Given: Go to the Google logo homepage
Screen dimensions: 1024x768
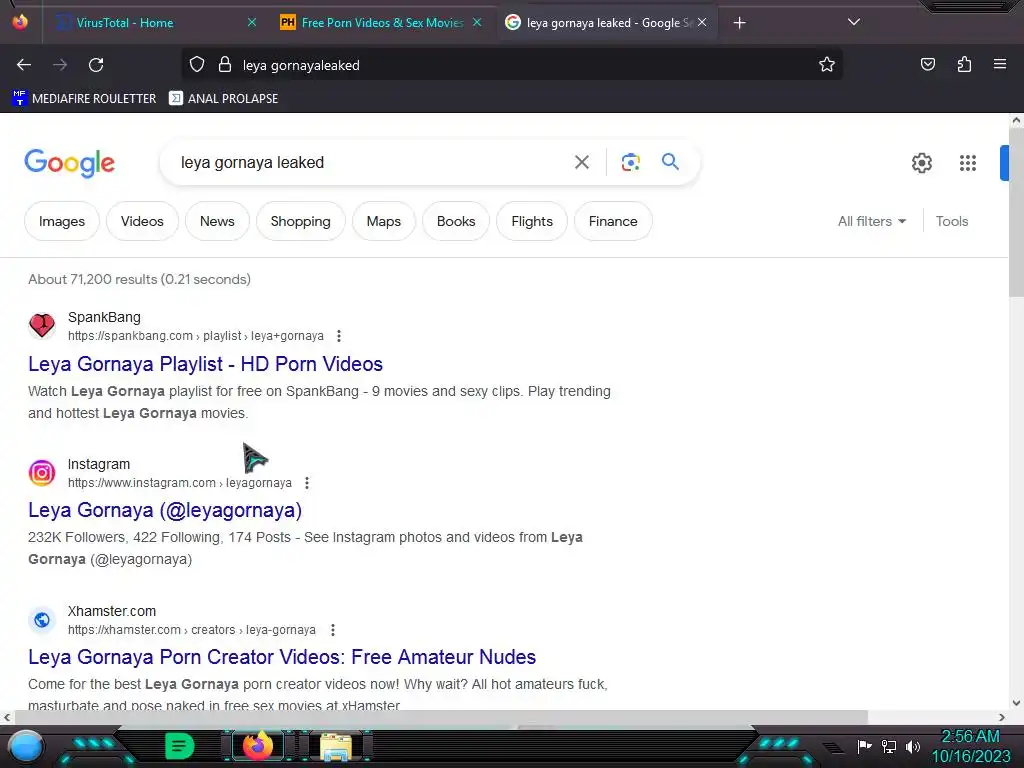Looking at the screenshot, I should click(69, 163).
